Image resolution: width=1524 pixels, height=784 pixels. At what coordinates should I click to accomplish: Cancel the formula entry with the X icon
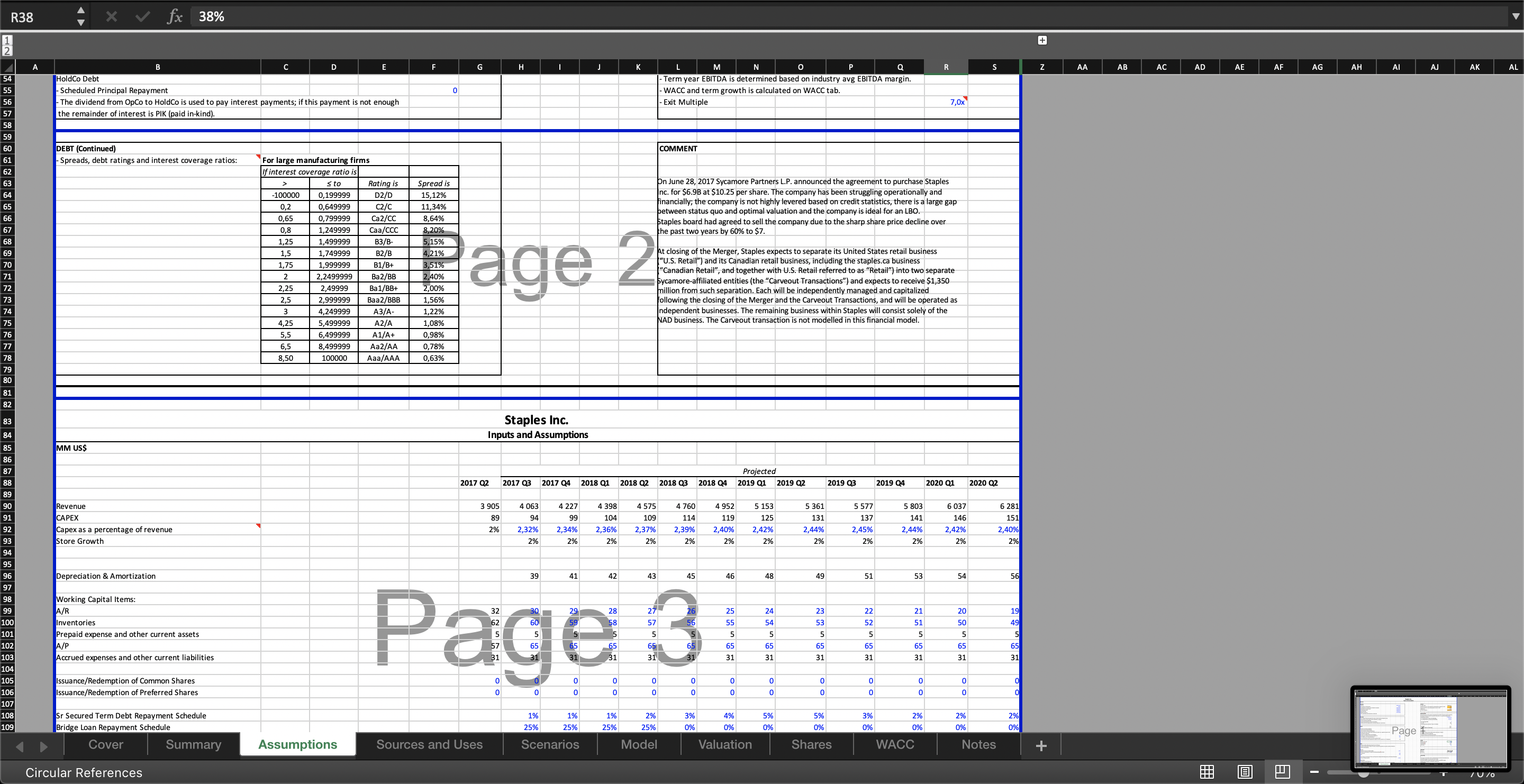tap(111, 16)
